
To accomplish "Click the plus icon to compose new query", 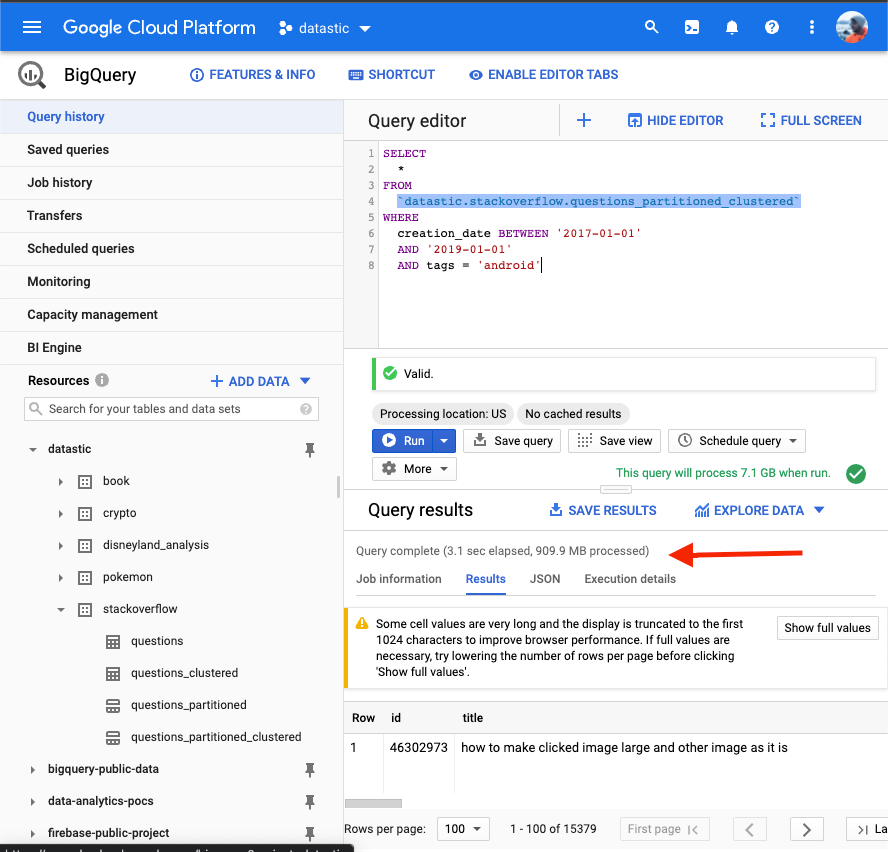I will [x=584, y=120].
